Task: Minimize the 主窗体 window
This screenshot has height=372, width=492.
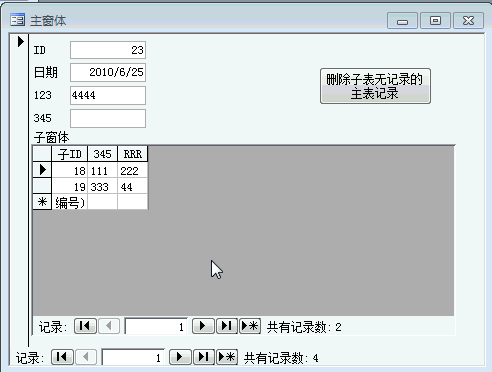Action: 402,21
